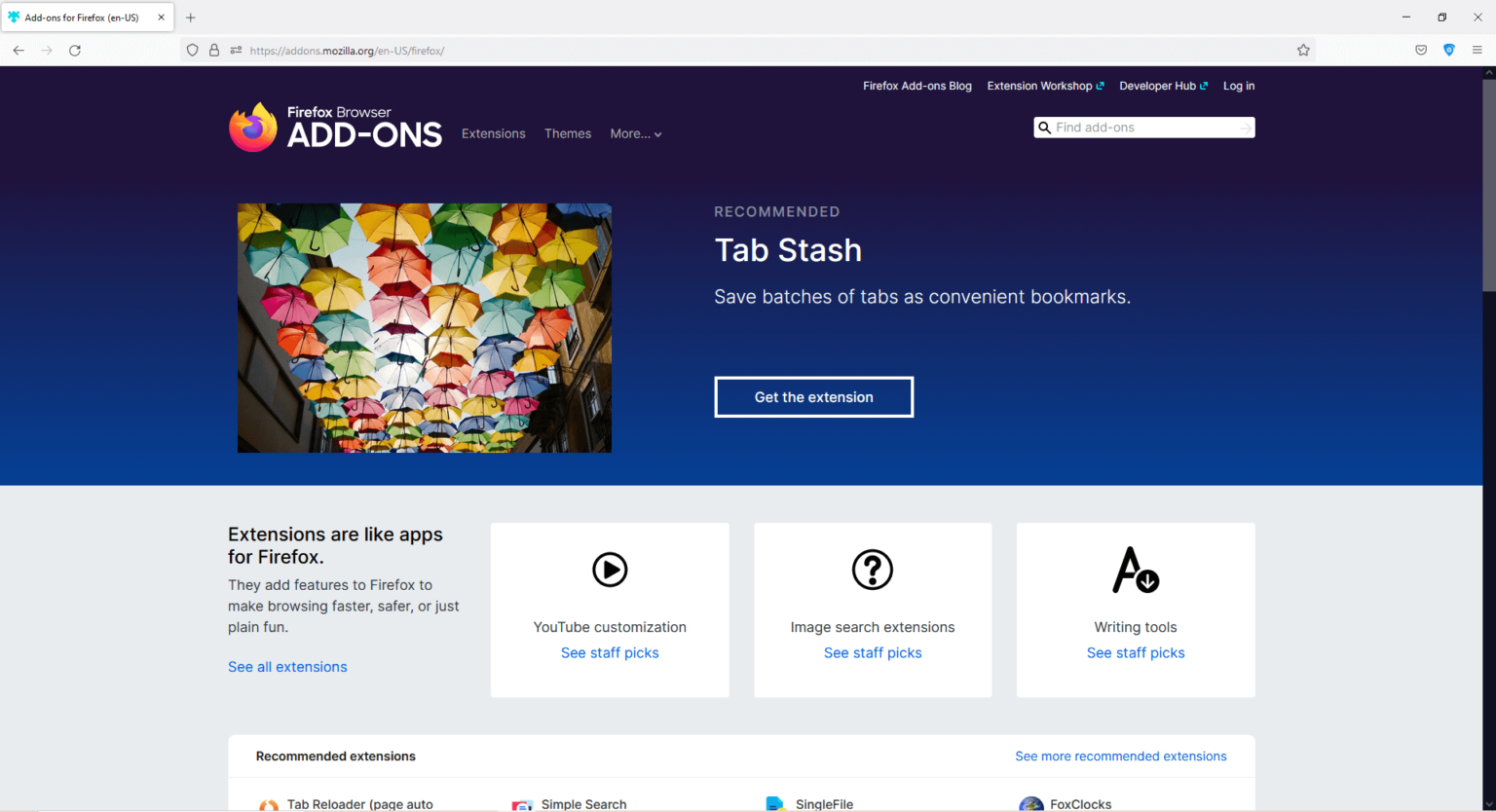This screenshot has height=812, width=1496.
Task: Click the Image search question mark icon
Action: (872, 570)
